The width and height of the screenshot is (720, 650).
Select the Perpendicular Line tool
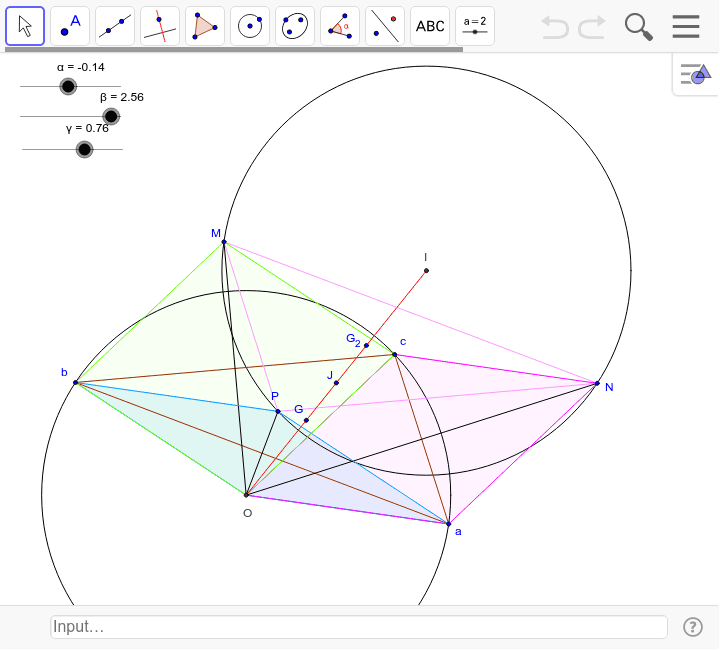point(160,26)
